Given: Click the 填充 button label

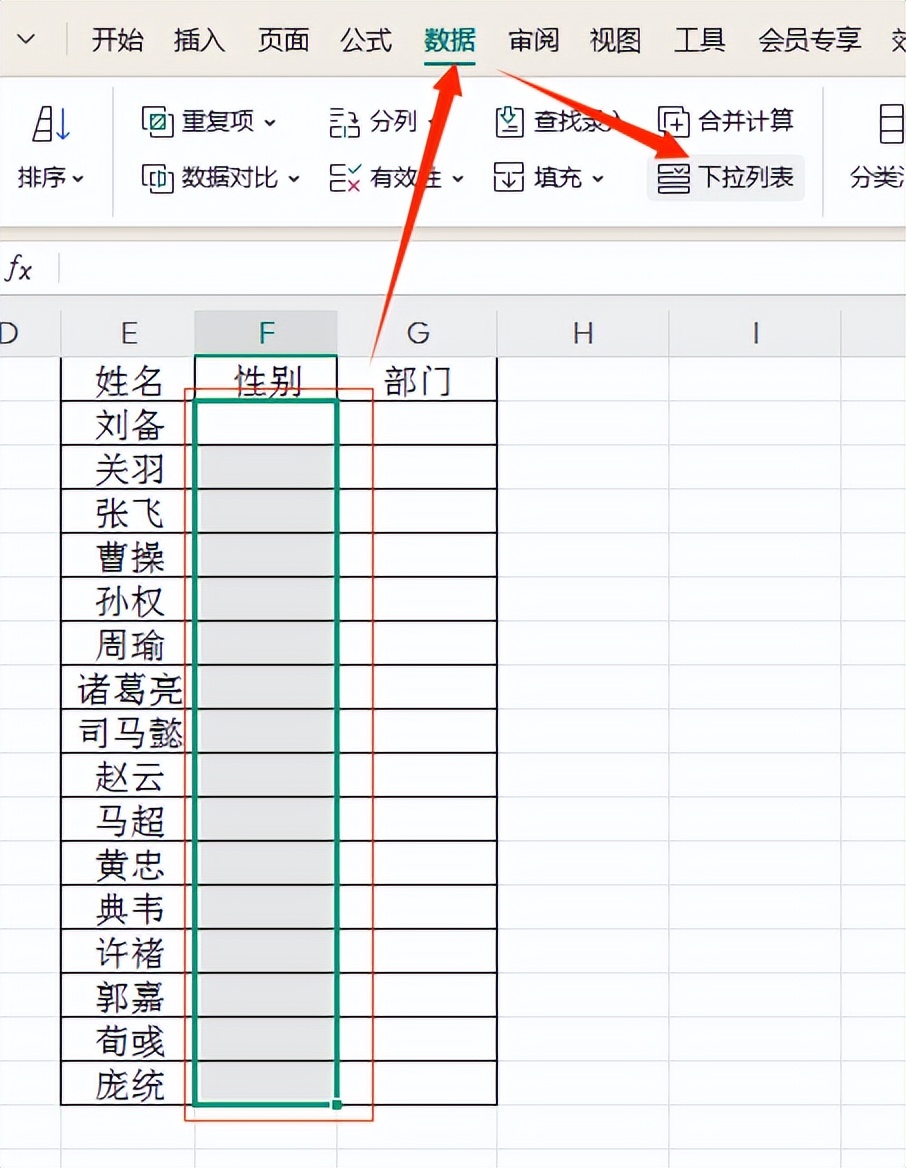Looking at the screenshot, I should click(x=558, y=178).
